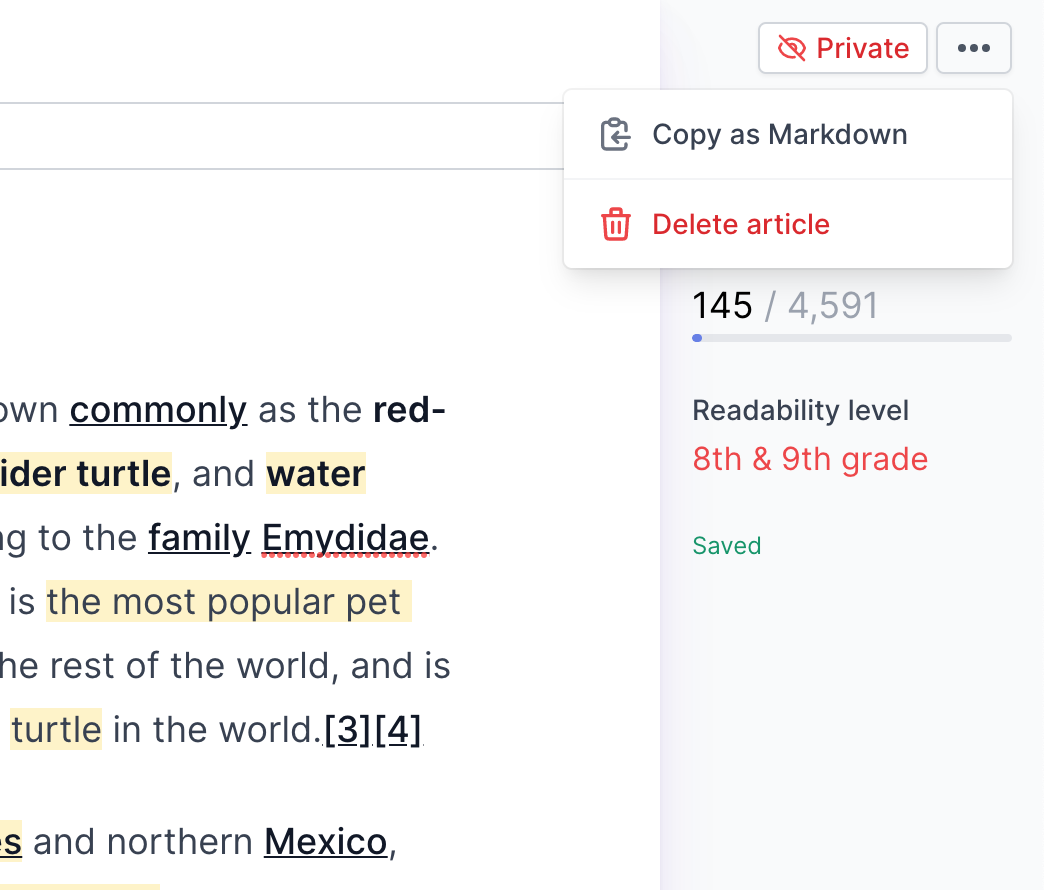Image resolution: width=1044 pixels, height=890 pixels.
Task: Click the '4,591' target word count
Action: point(833,306)
